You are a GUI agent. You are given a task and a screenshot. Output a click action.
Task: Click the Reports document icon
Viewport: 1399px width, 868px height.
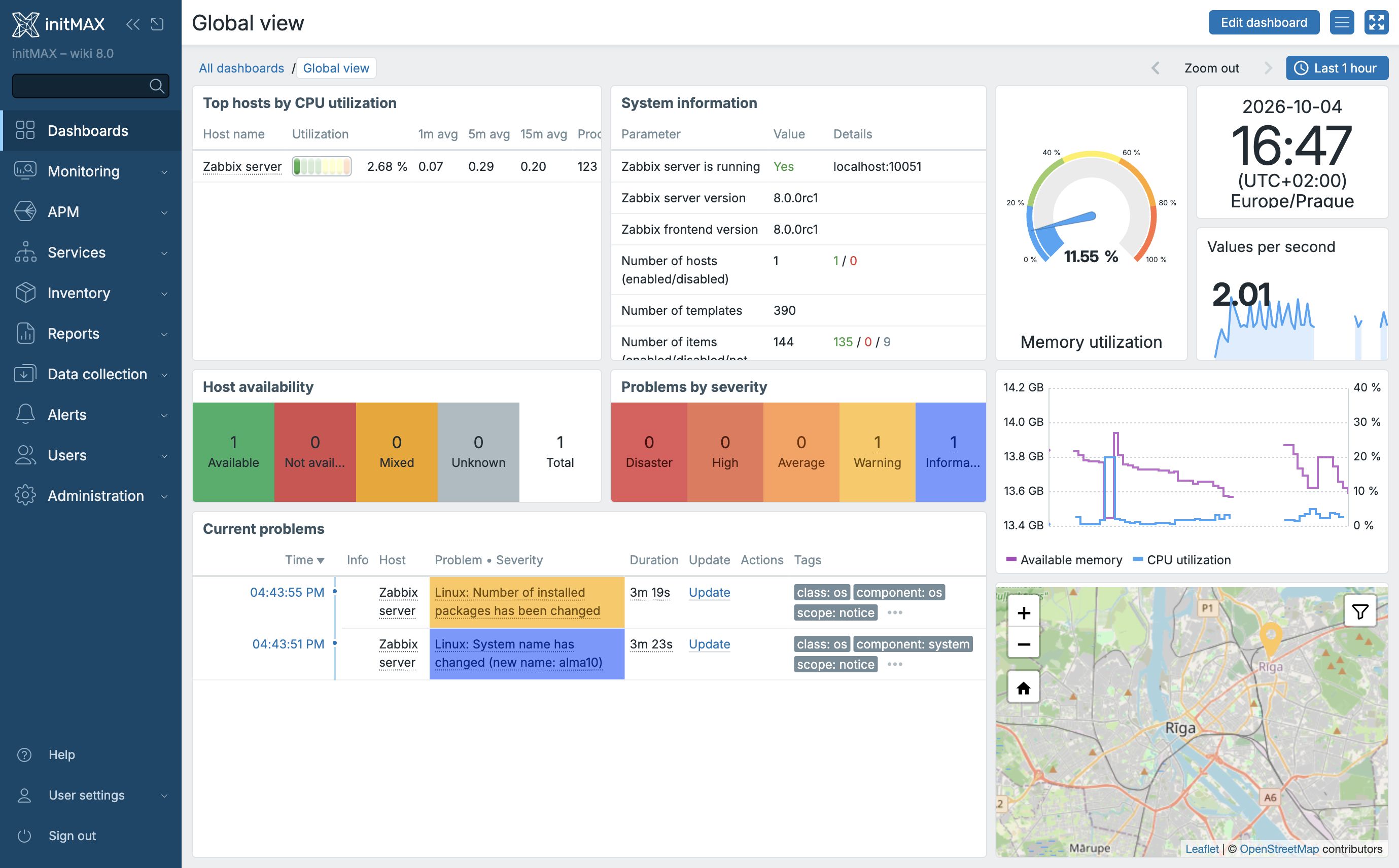25,334
